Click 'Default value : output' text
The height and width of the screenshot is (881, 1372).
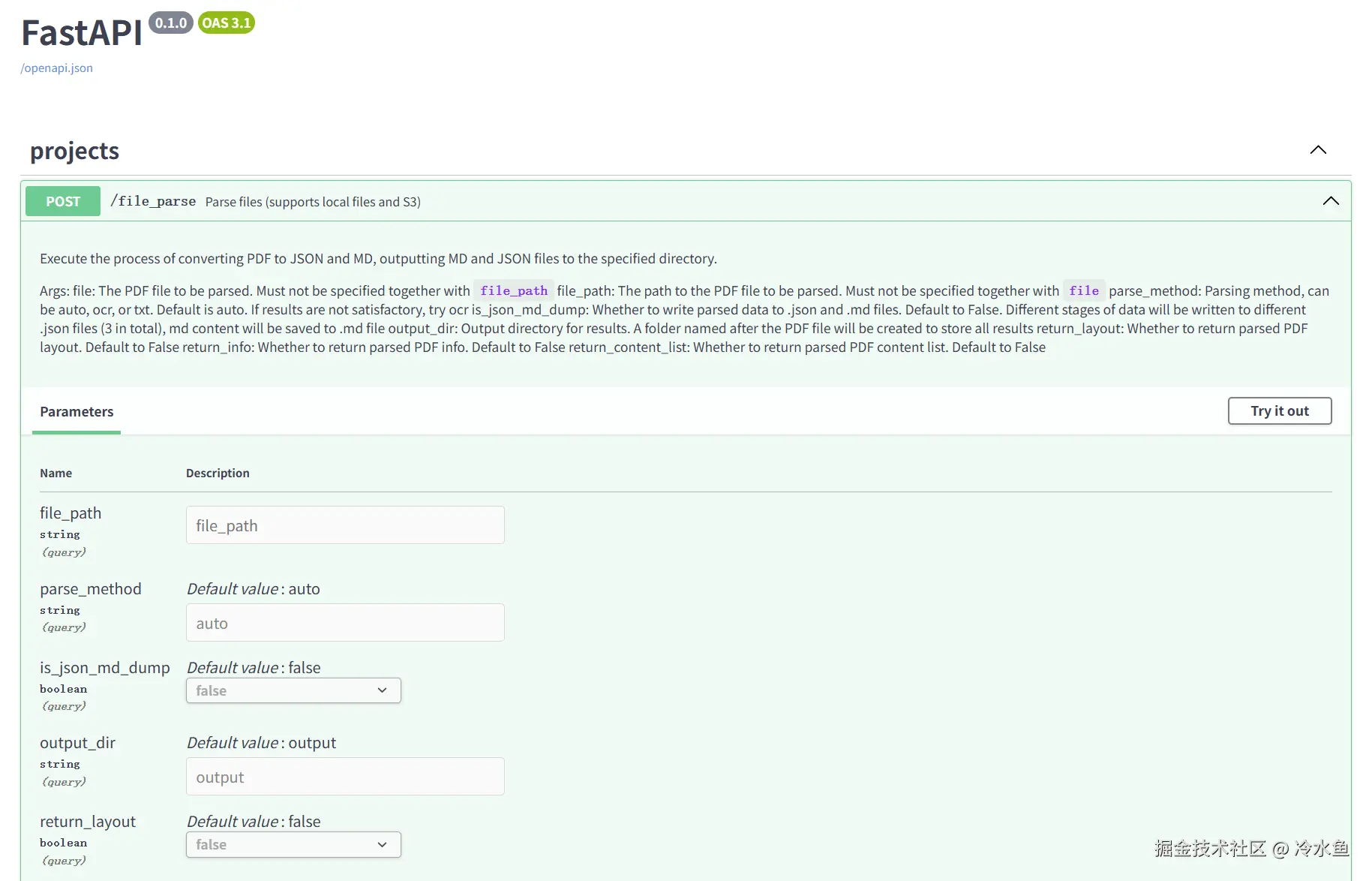pos(262,743)
